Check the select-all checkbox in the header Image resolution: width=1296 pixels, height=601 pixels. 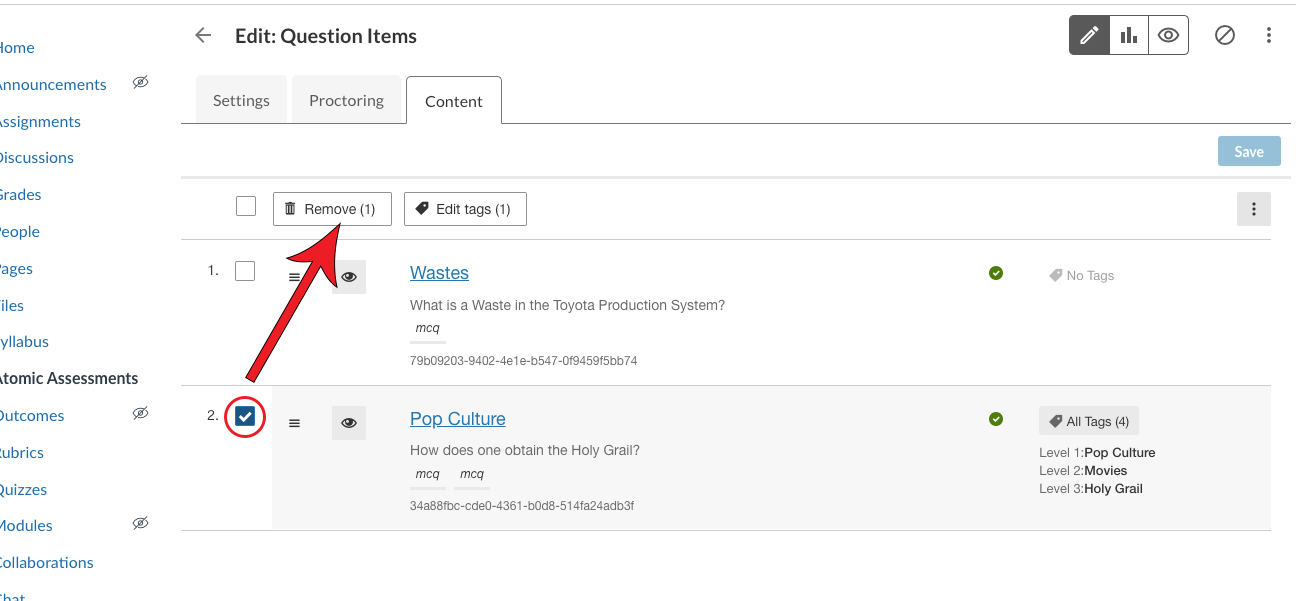click(x=245, y=205)
